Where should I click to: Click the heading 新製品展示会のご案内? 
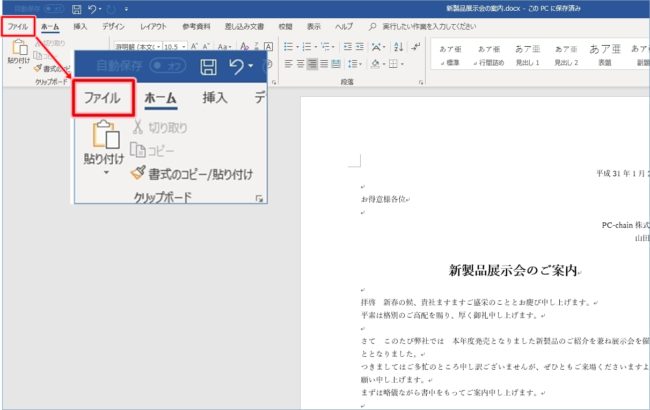pyautogui.click(x=513, y=271)
